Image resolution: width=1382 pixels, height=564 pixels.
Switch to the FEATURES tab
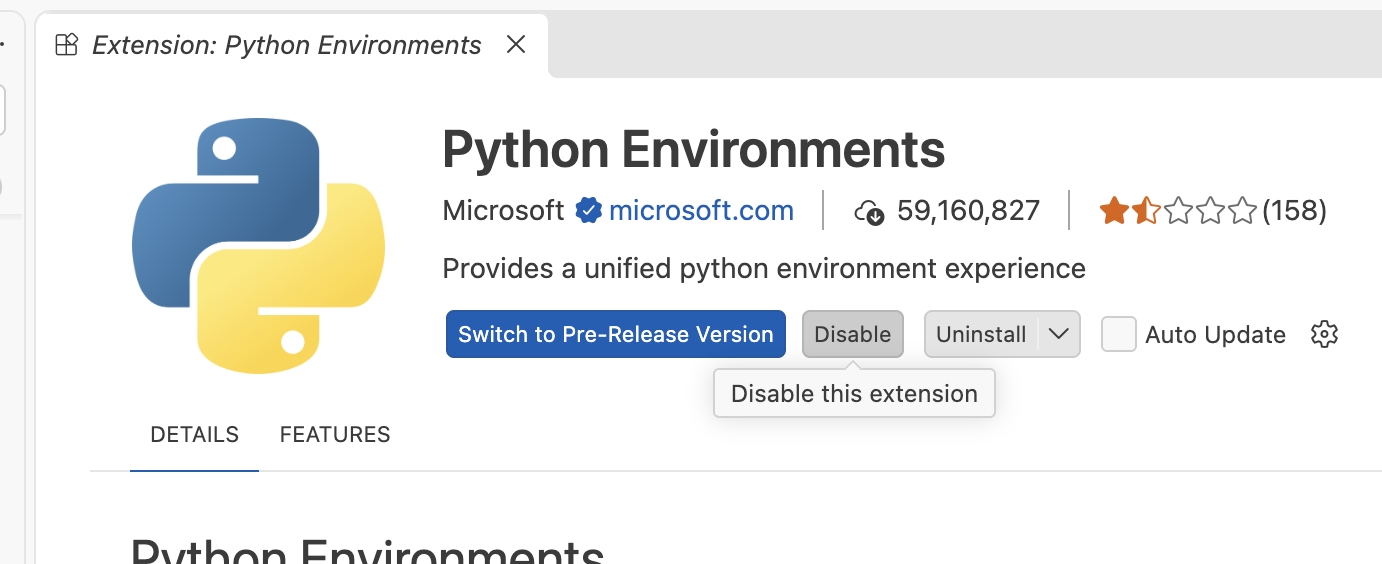coord(335,435)
